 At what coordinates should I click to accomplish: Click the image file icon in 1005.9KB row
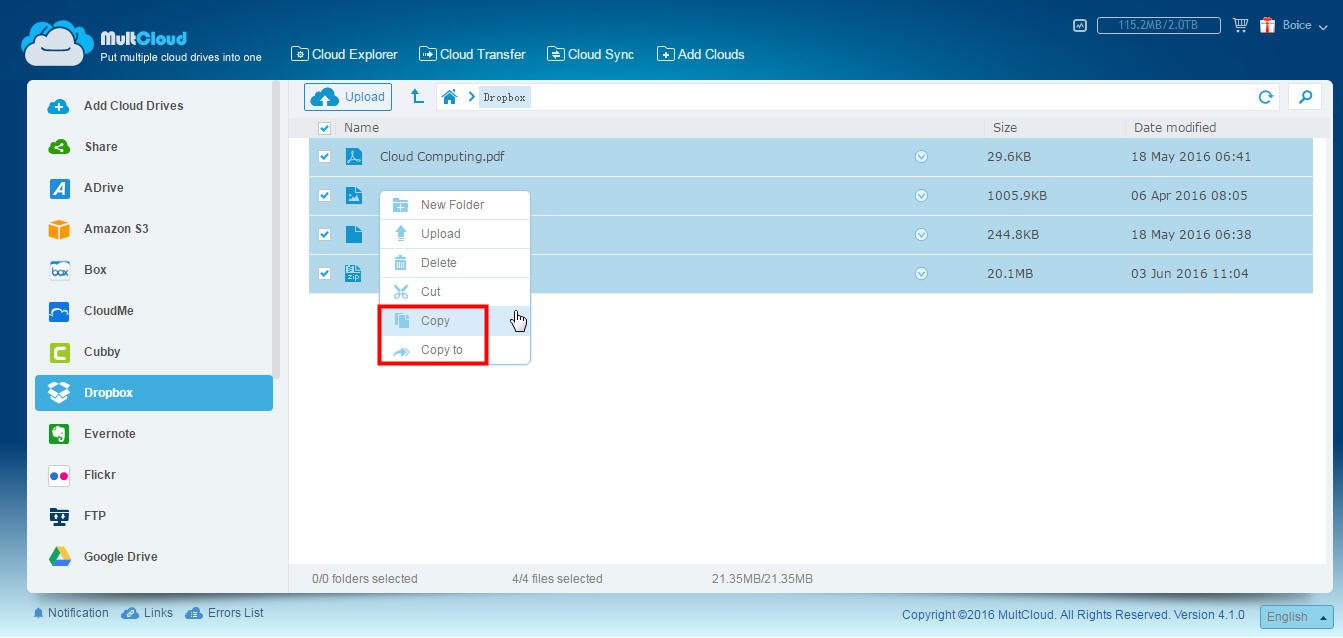click(x=354, y=196)
